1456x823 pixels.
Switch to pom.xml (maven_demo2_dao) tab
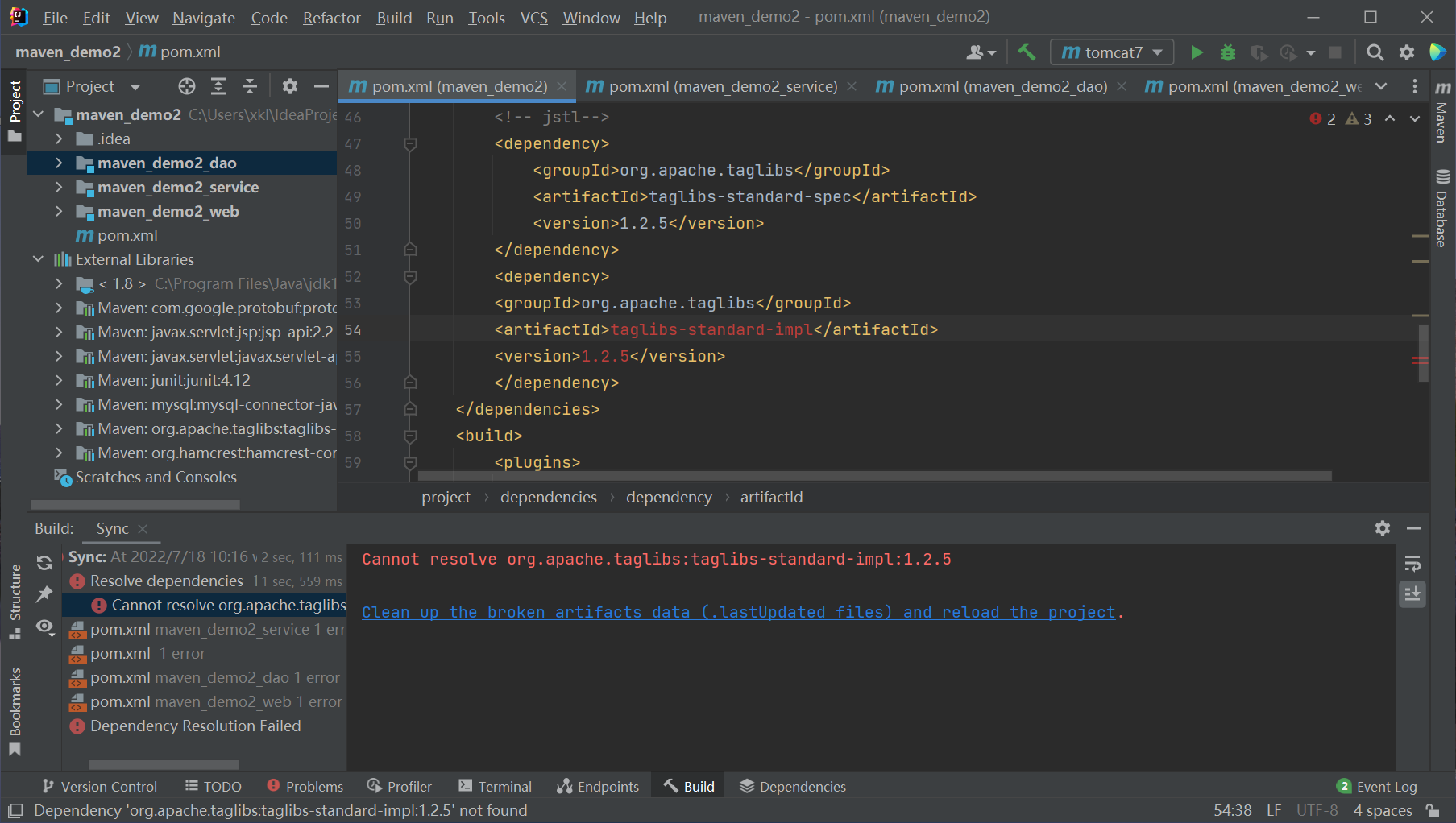click(x=1002, y=86)
